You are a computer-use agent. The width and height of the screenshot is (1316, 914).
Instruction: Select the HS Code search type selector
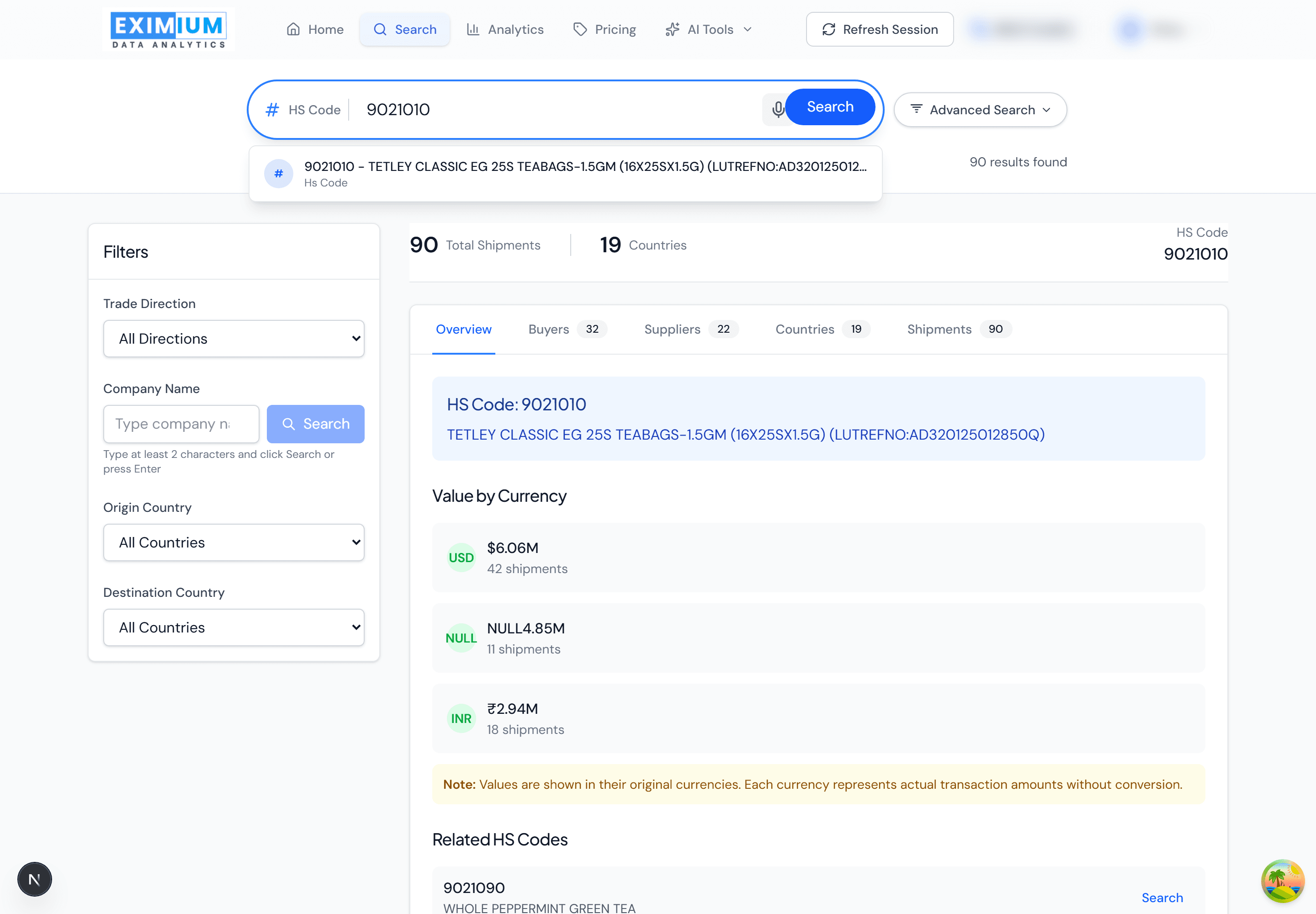click(303, 109)
